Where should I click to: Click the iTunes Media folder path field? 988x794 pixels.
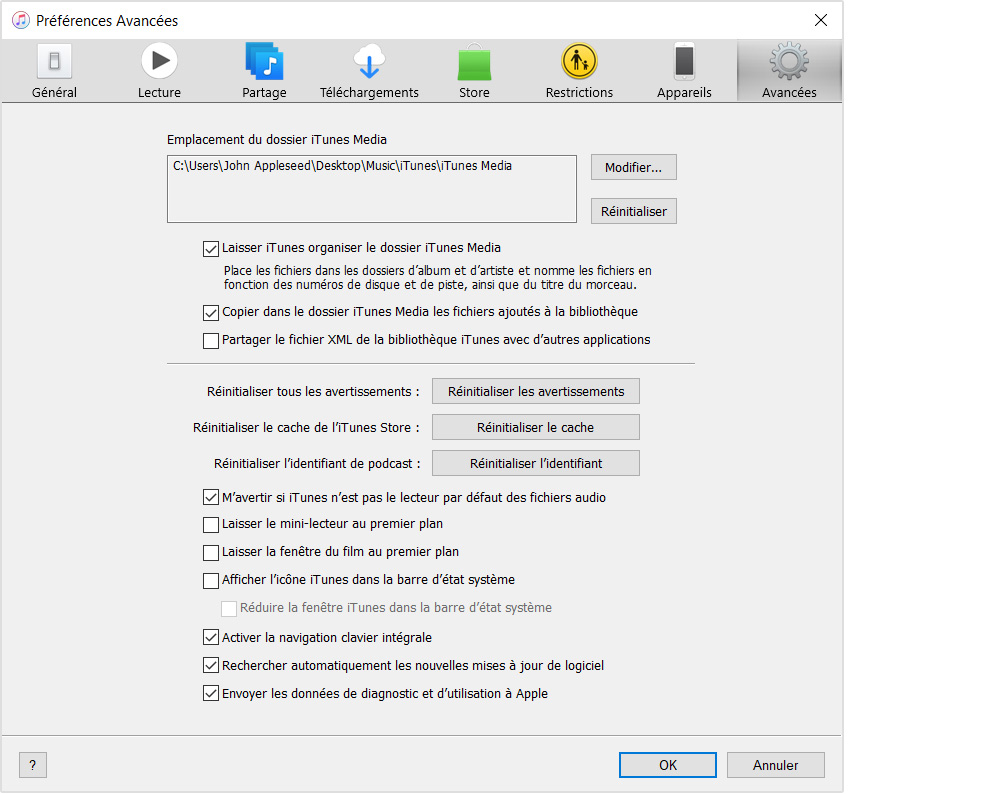click(371, 188)
